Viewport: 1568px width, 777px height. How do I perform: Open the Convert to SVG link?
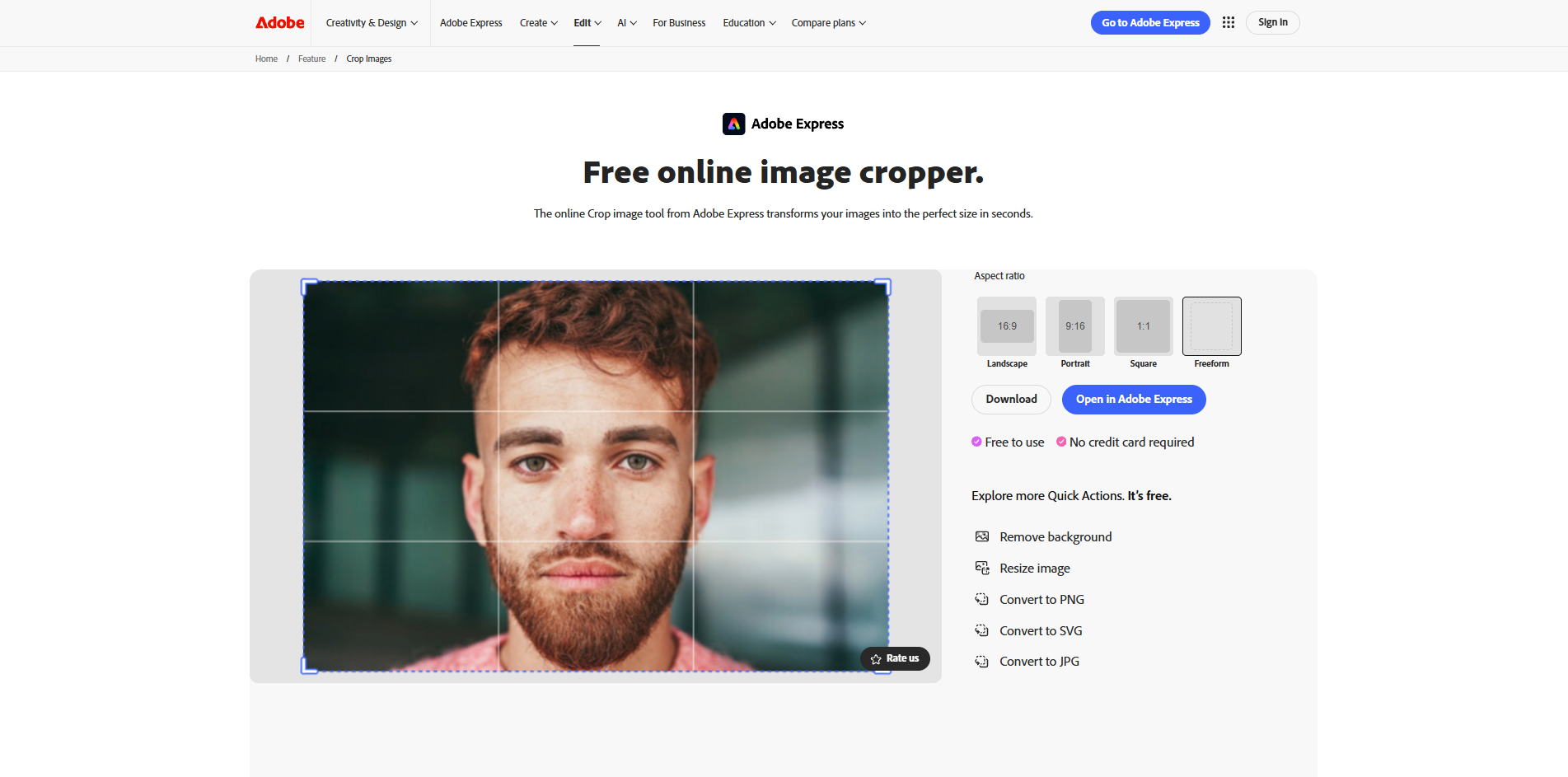tap(1041, 631)
